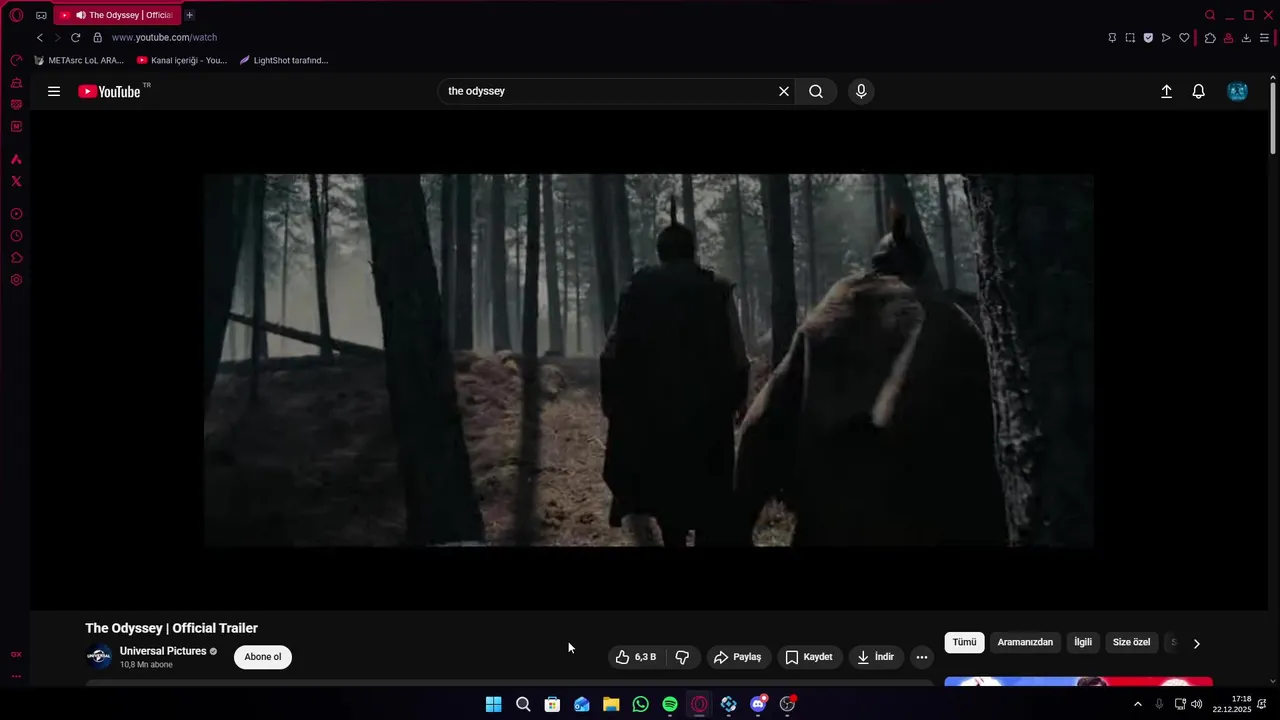Open Spotify from the taskbar
The width and height of the screenshot is (1280, 720).
(670, 704)
